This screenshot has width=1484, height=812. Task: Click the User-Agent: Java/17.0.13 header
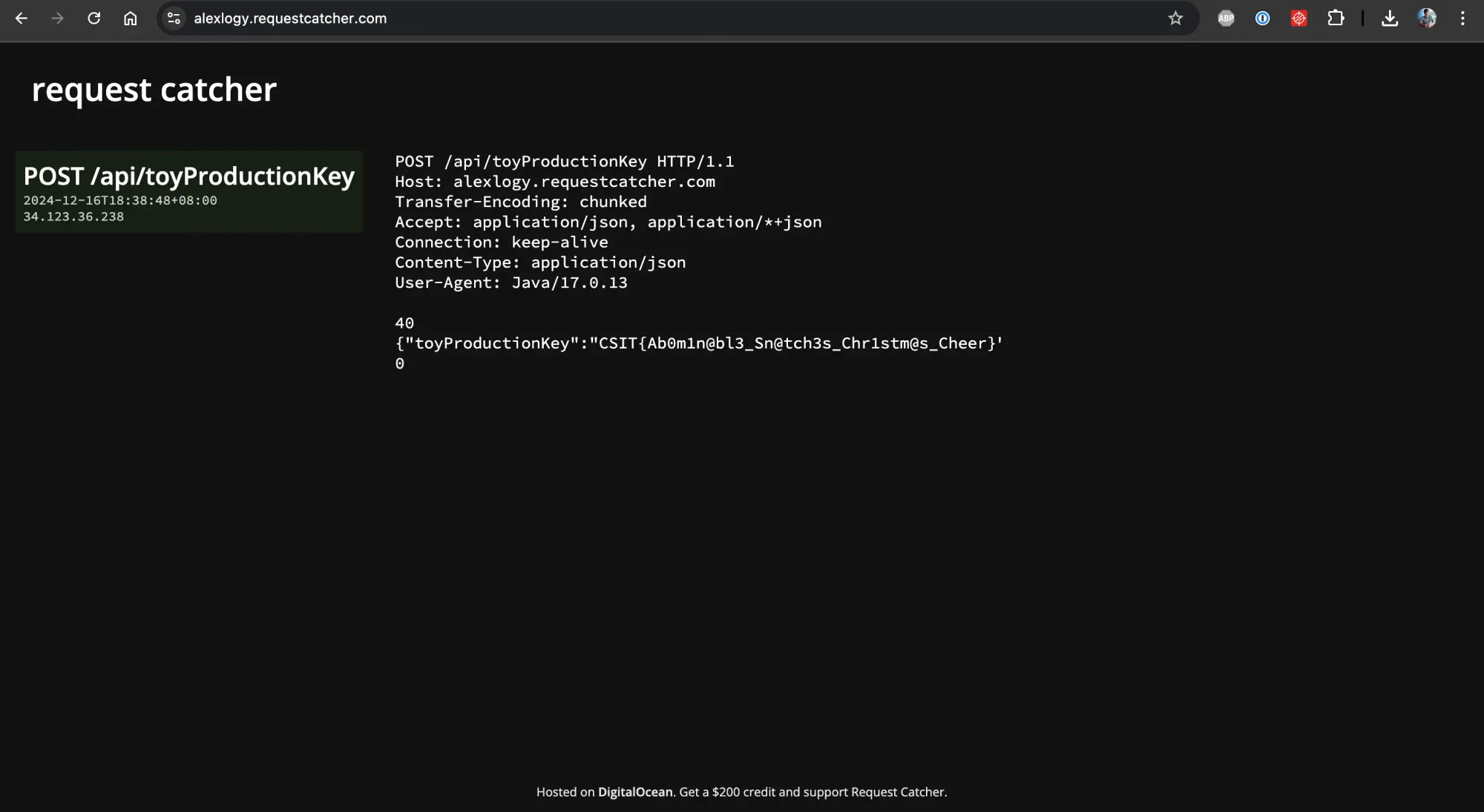coord(511,283)
